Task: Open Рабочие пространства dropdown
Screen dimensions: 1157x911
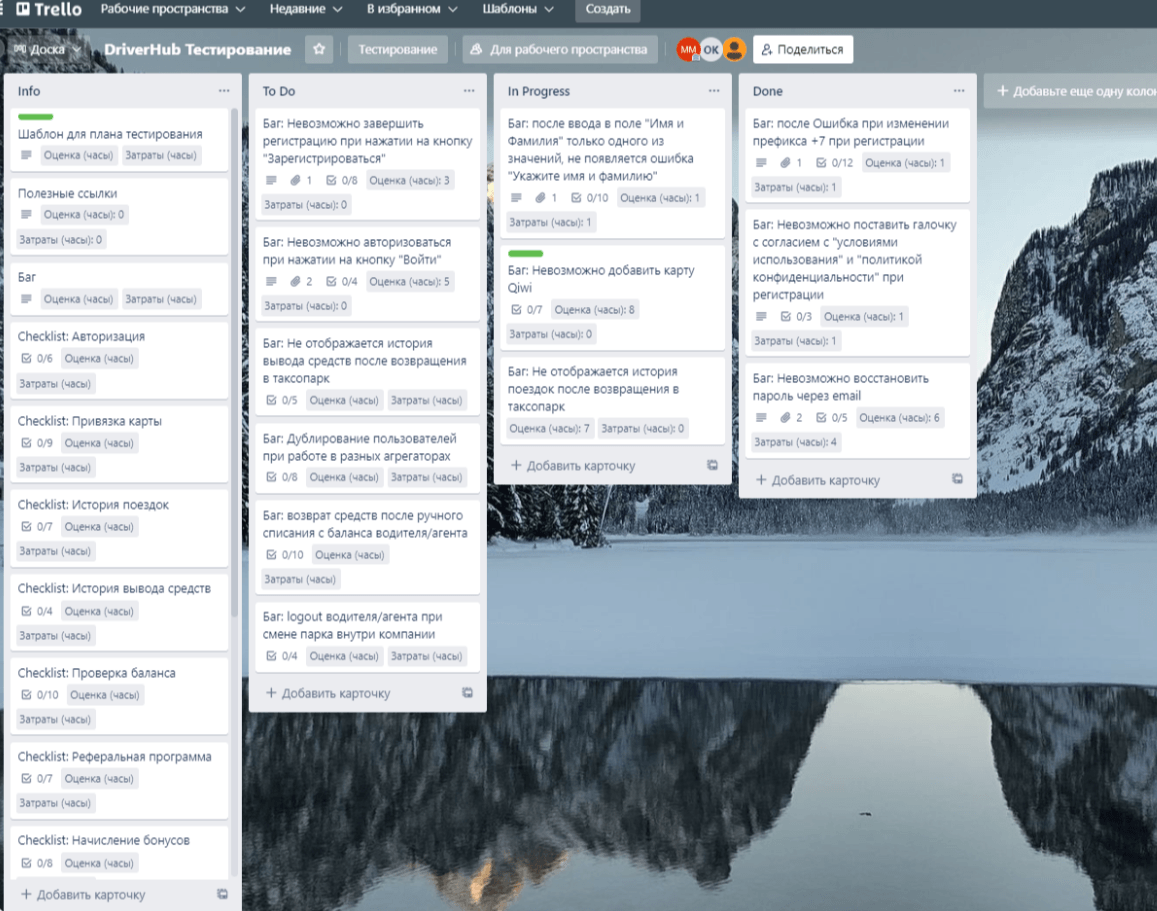Action: [173, 10]
